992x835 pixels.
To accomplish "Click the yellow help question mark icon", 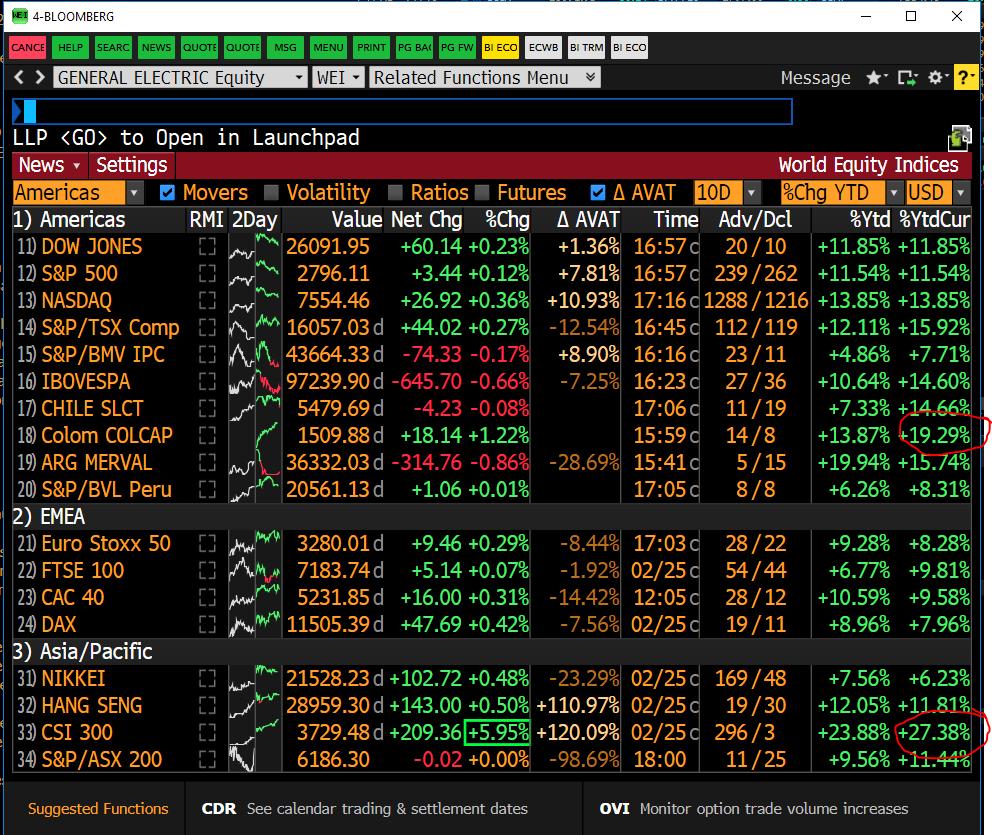I will coord(965,78).
